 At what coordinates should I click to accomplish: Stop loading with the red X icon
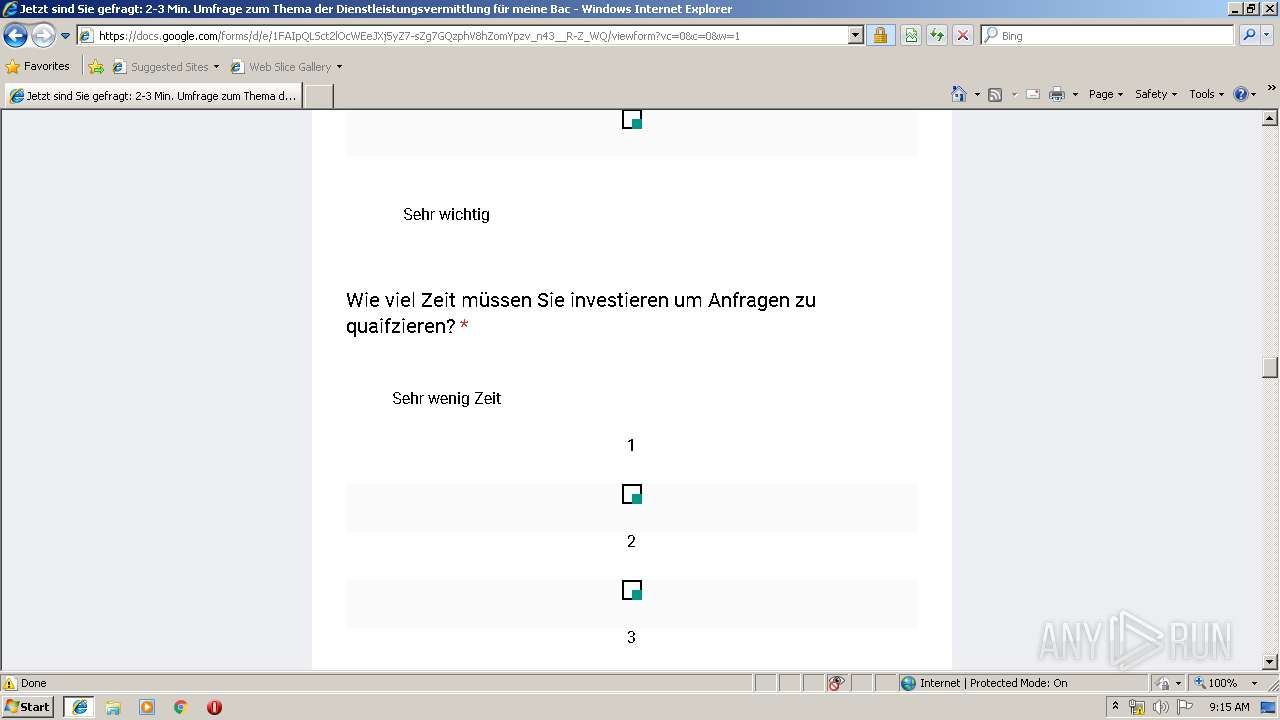(963, 35)
